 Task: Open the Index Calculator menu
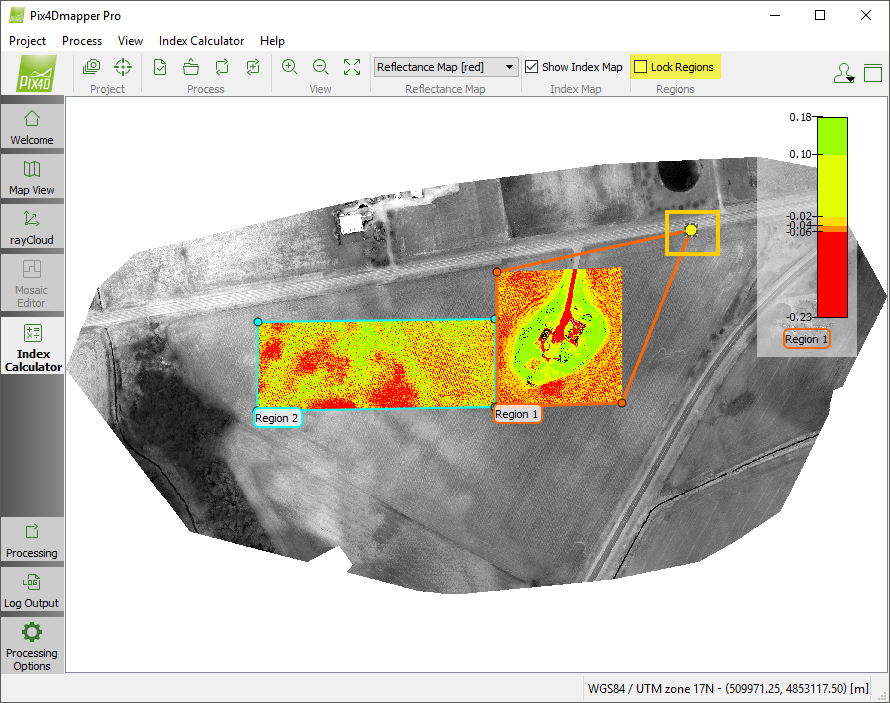tap(201, 41)
